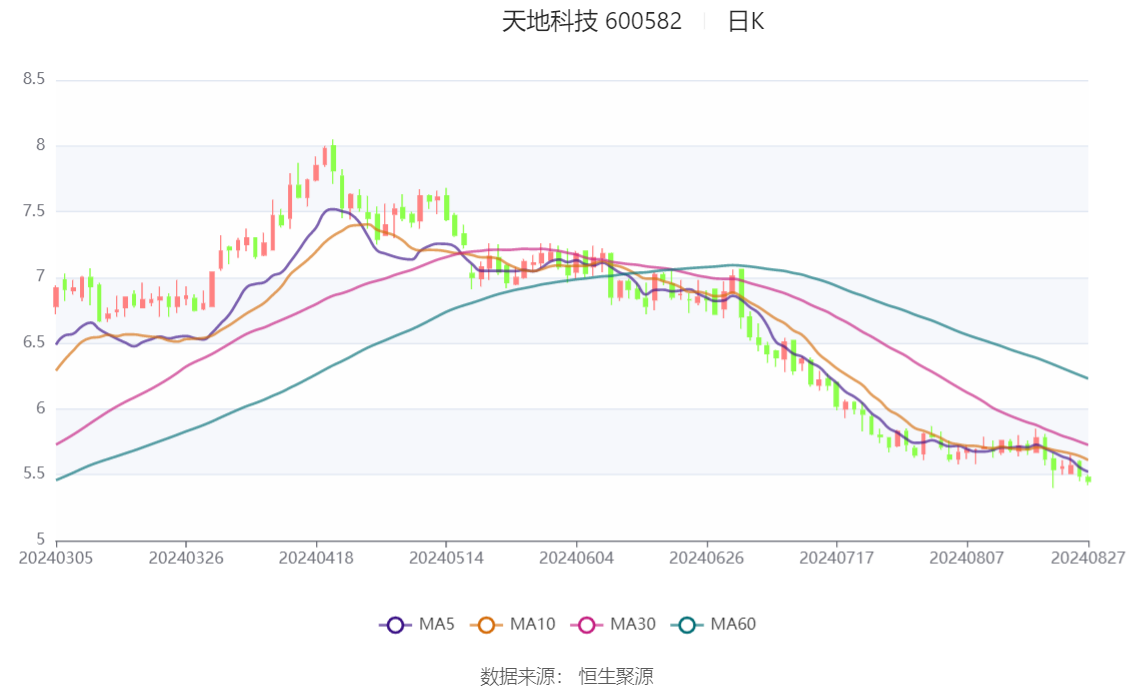Click the 日K label in title
Viewport: 1134px width, 689px height.
pos(746,22)
